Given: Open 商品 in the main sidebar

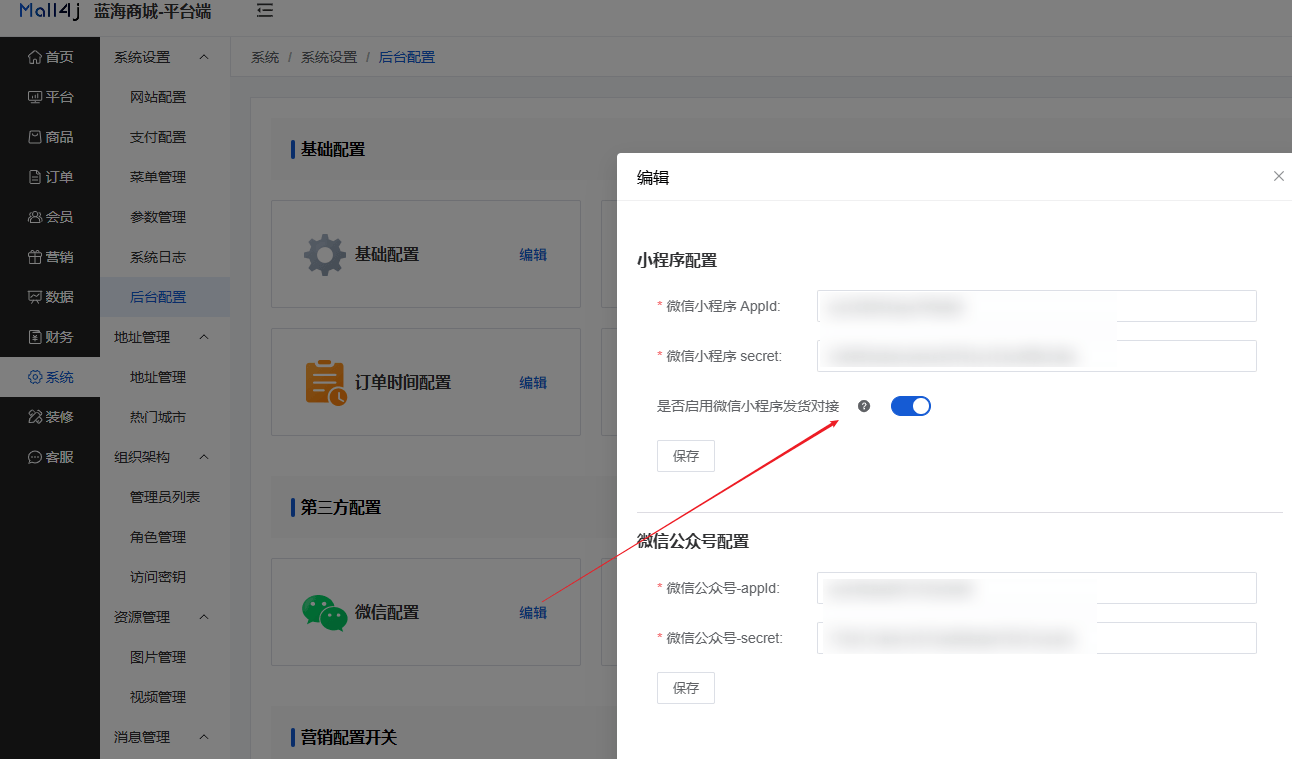Looking at the screenshot, I should coord(50,137).
